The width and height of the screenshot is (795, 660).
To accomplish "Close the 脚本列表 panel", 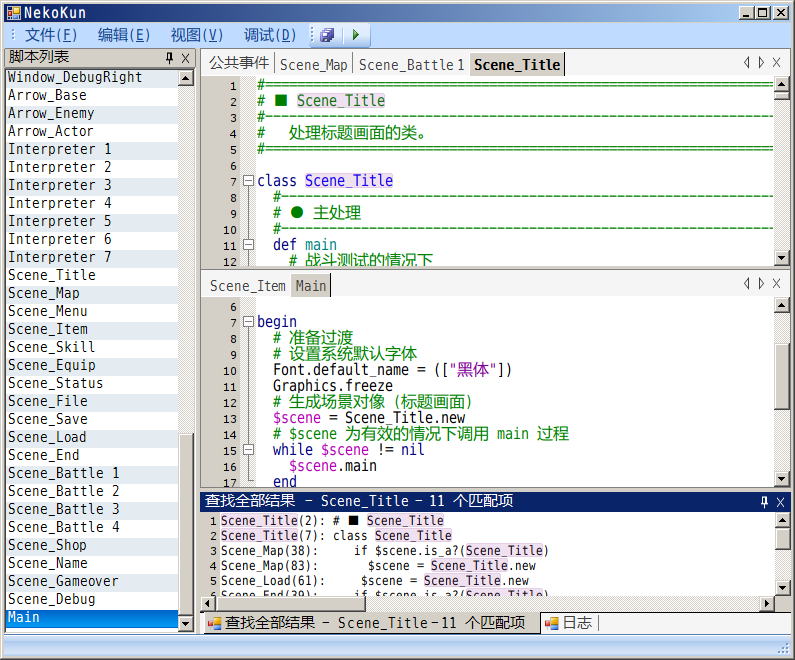I will point(186,58).
